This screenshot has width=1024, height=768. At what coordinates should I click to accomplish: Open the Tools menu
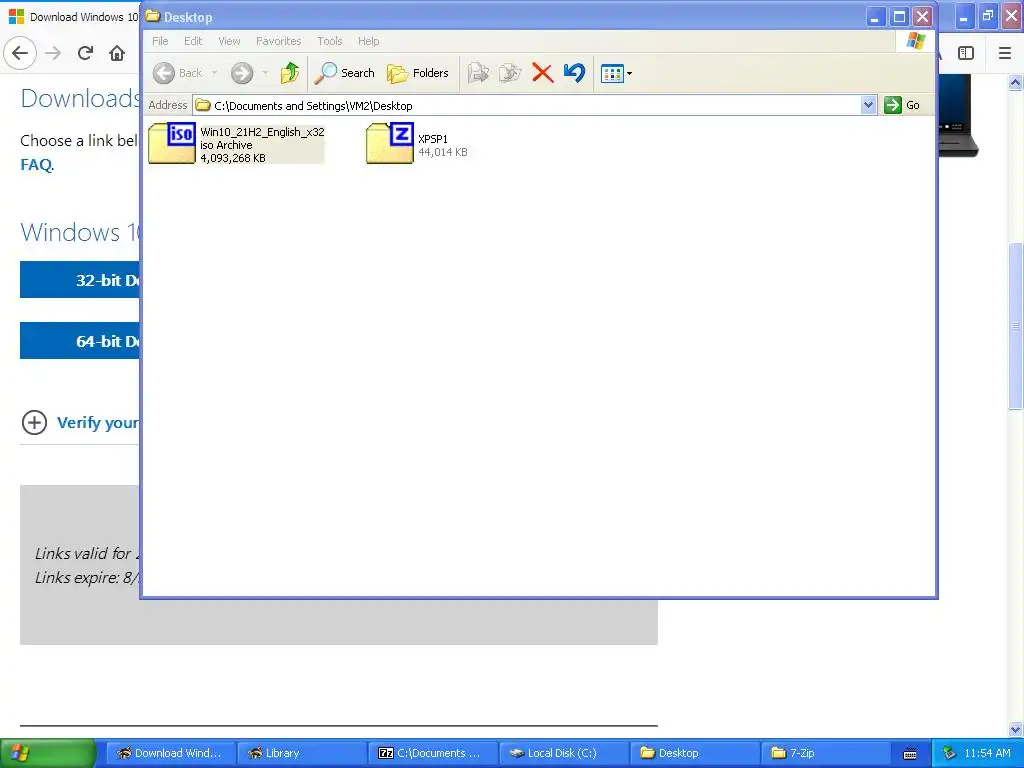tap(330, 41)
